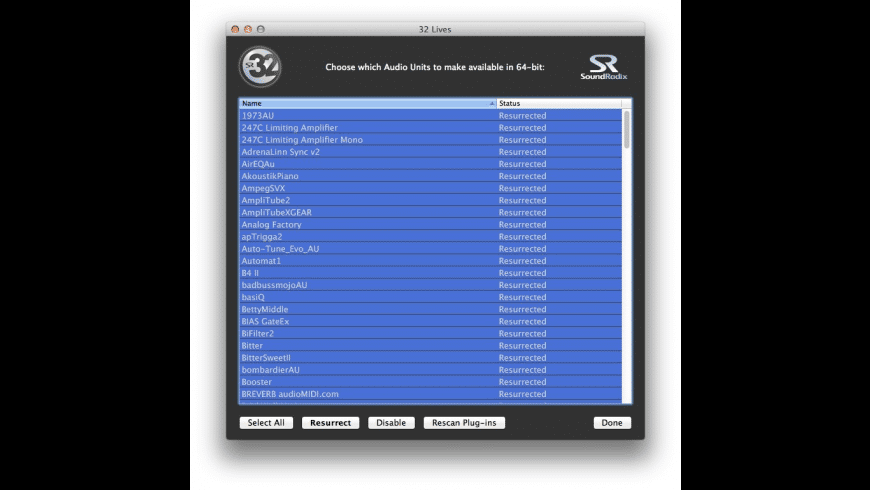Select the apTrigga2 entry

[431, 237]
